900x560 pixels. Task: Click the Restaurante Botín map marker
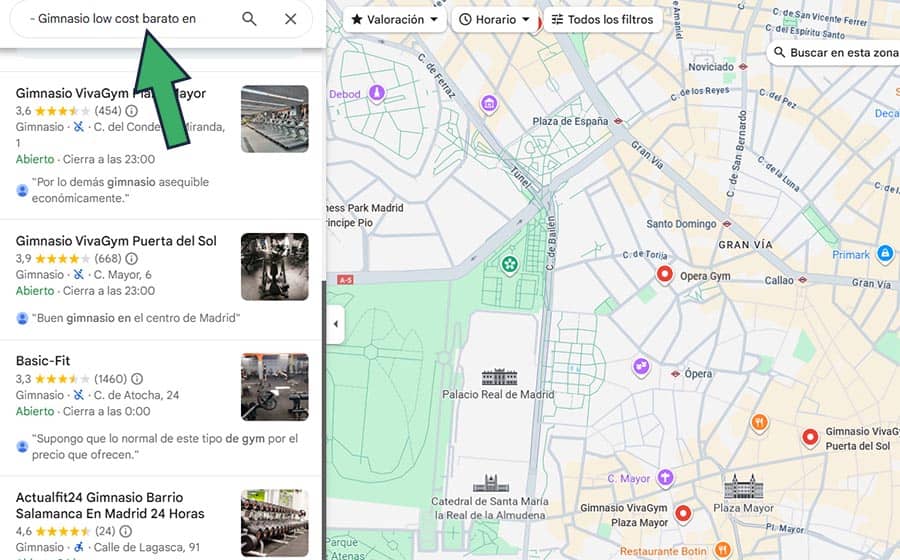tap(722, 551)
